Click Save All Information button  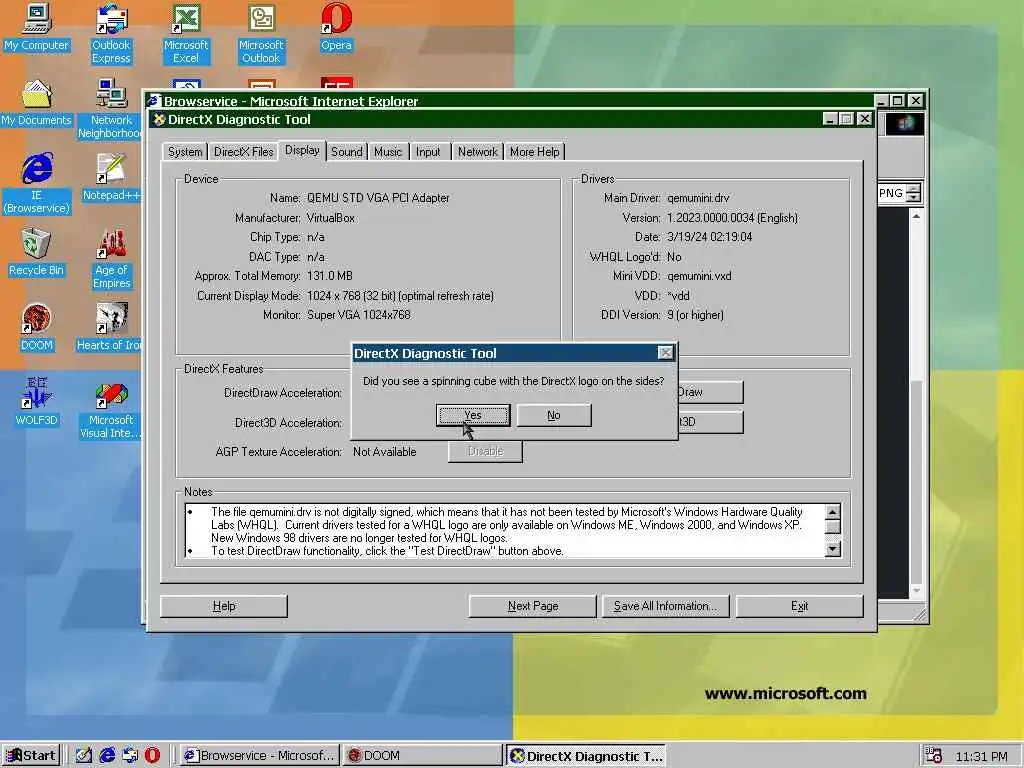666,606
